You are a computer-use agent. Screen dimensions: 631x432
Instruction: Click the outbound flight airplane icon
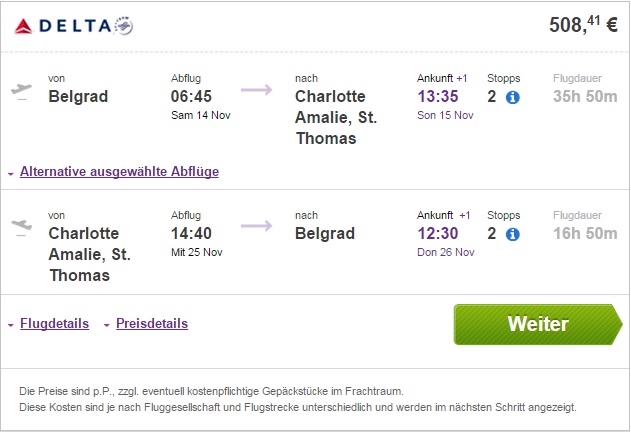point(20,90)
